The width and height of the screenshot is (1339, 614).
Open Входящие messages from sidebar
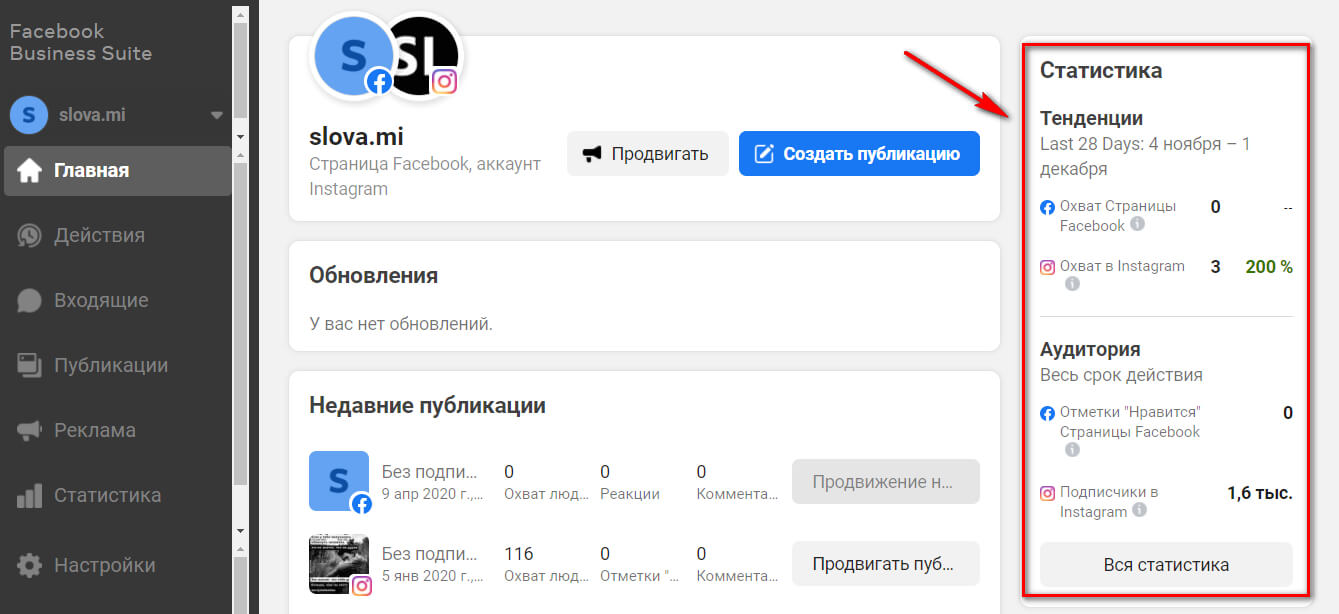[x=31, y=300]
